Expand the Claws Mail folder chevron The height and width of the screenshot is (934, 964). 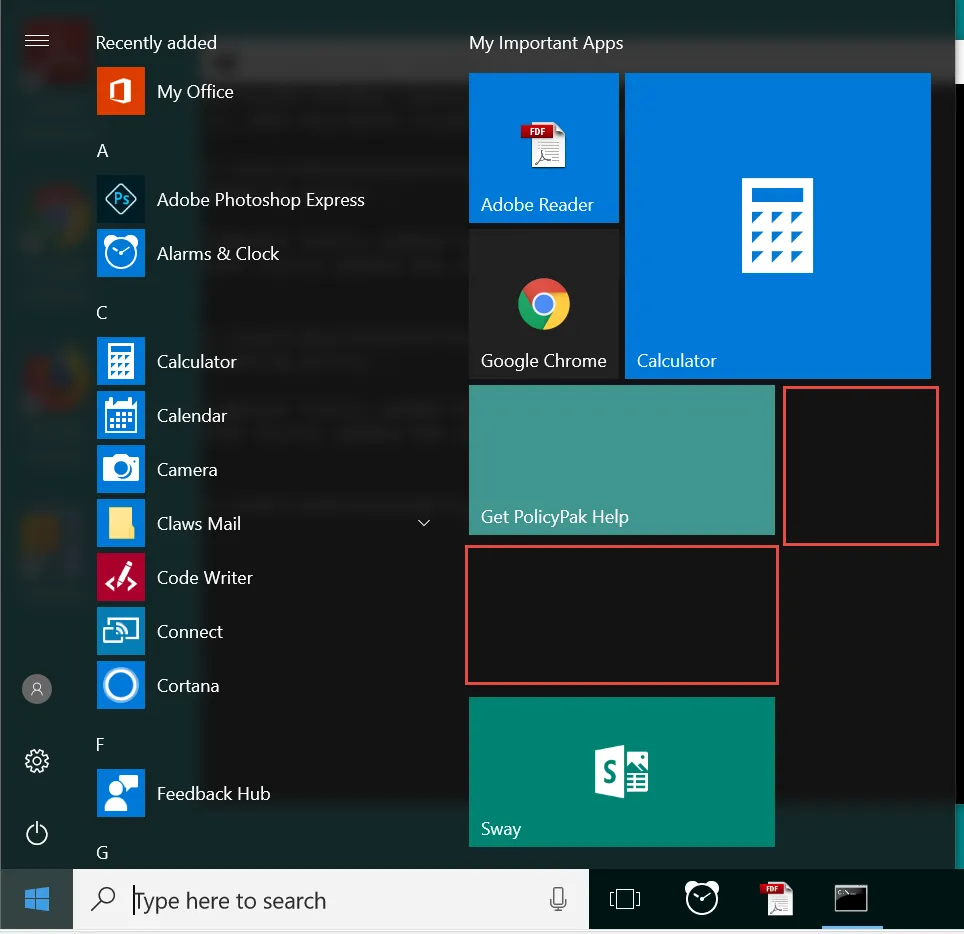pos(424,523)
